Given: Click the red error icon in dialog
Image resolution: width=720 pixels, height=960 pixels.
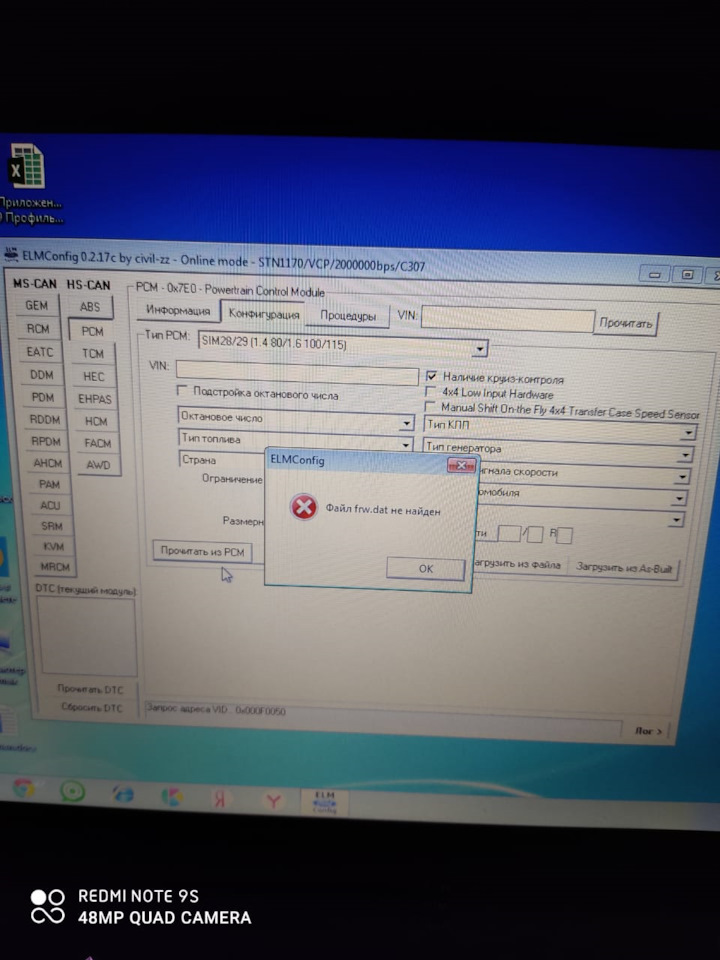Looking at the screenshot, I should (x=303, y=508).
